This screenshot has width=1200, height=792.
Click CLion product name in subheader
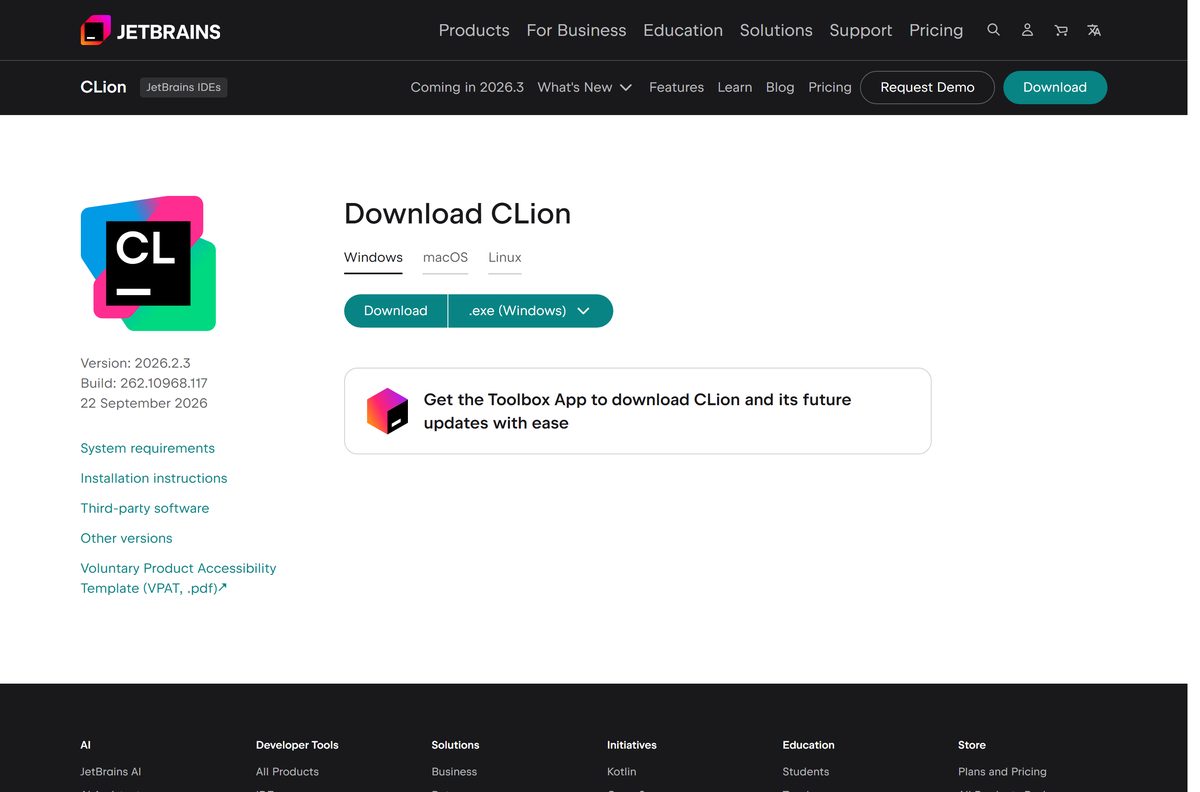pos(103,87)
